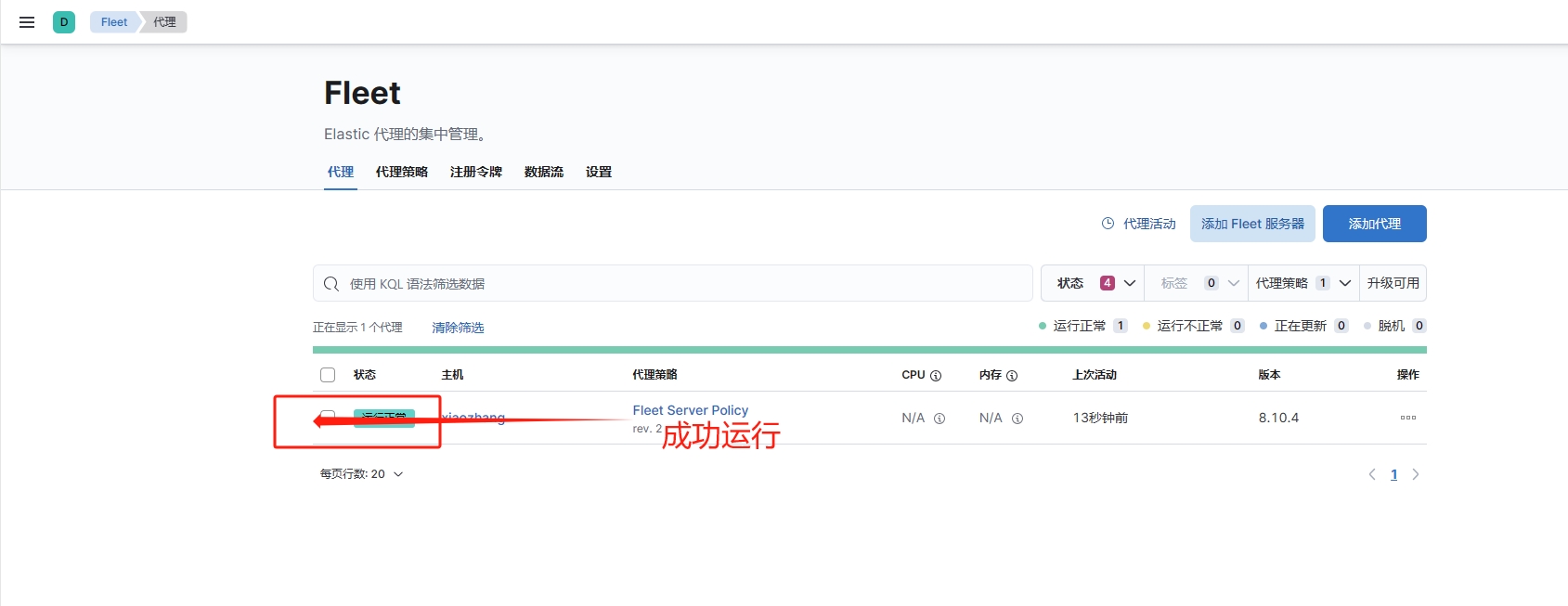Click the 正在更新 status count
Viewport: 1568px width, 606px height.
(x=1341, y=326)
